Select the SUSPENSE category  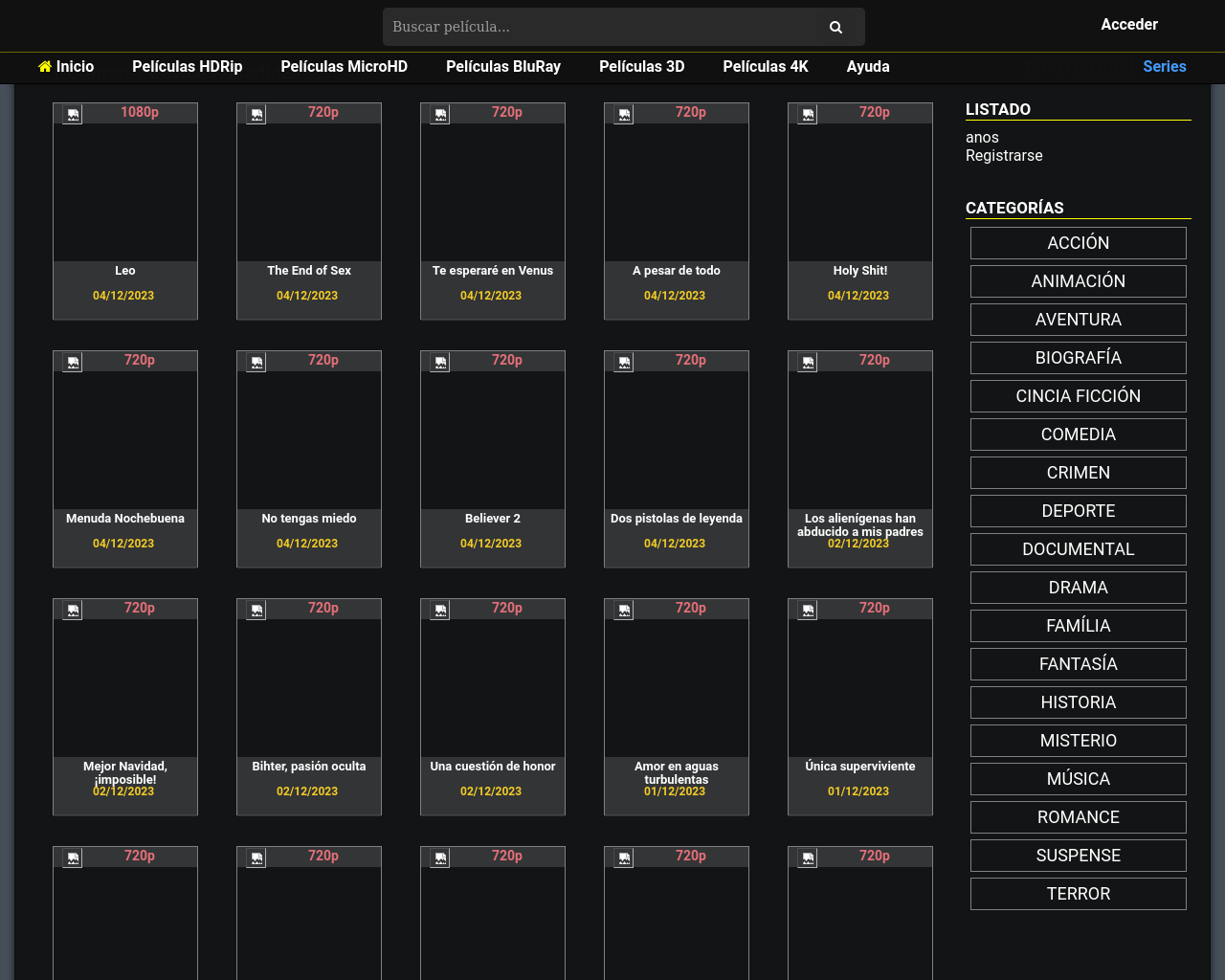[x=1079, y=856]
